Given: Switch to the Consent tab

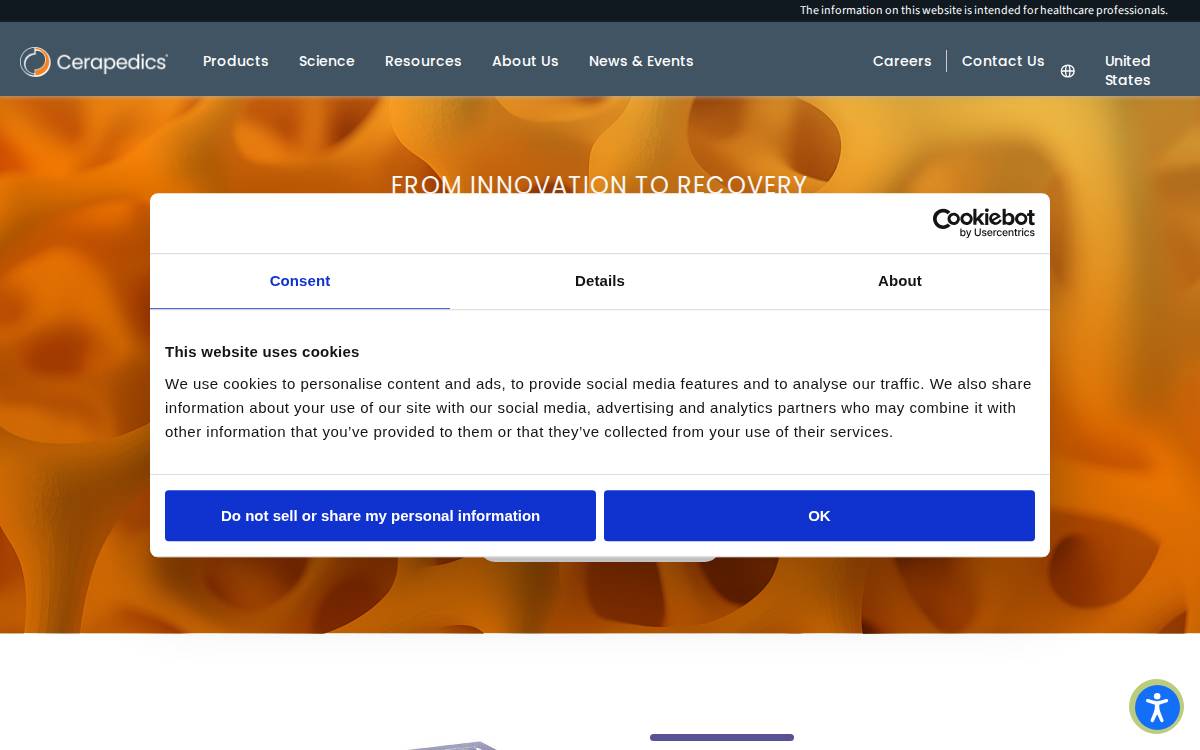Looking at the screenshot, I should point(300,281).
